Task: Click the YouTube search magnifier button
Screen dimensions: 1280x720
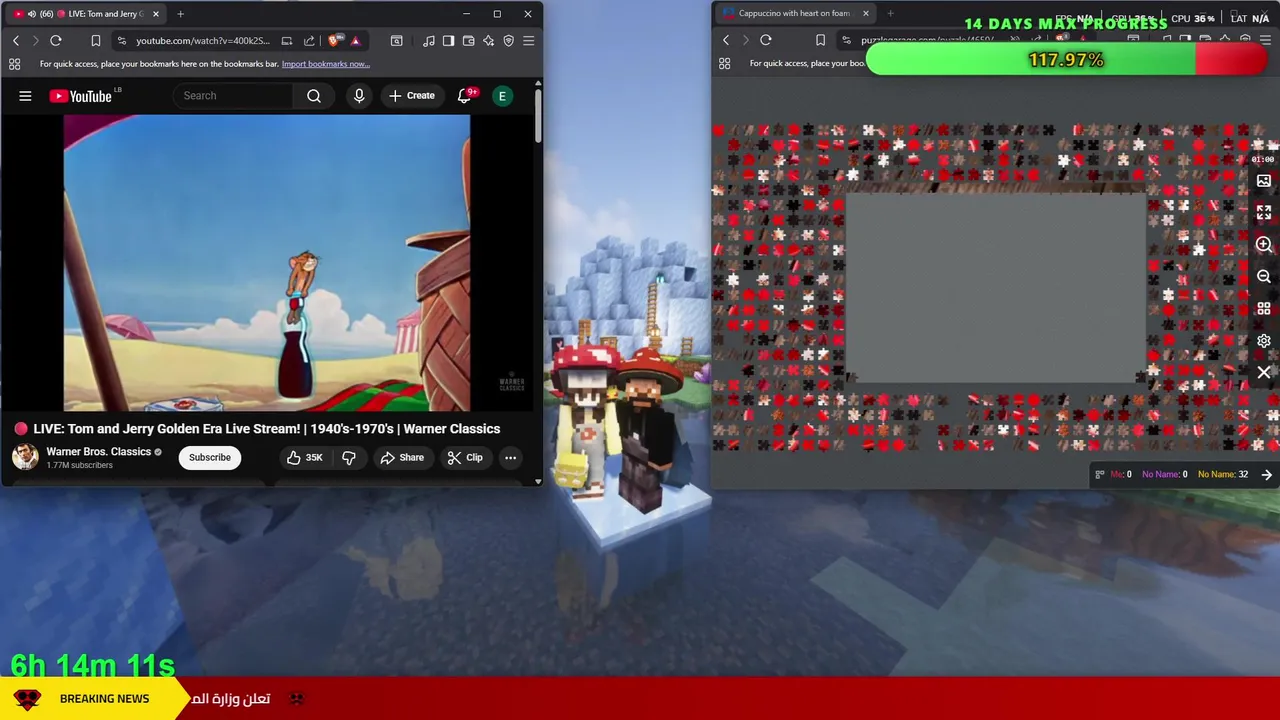Action: [314, 96]
